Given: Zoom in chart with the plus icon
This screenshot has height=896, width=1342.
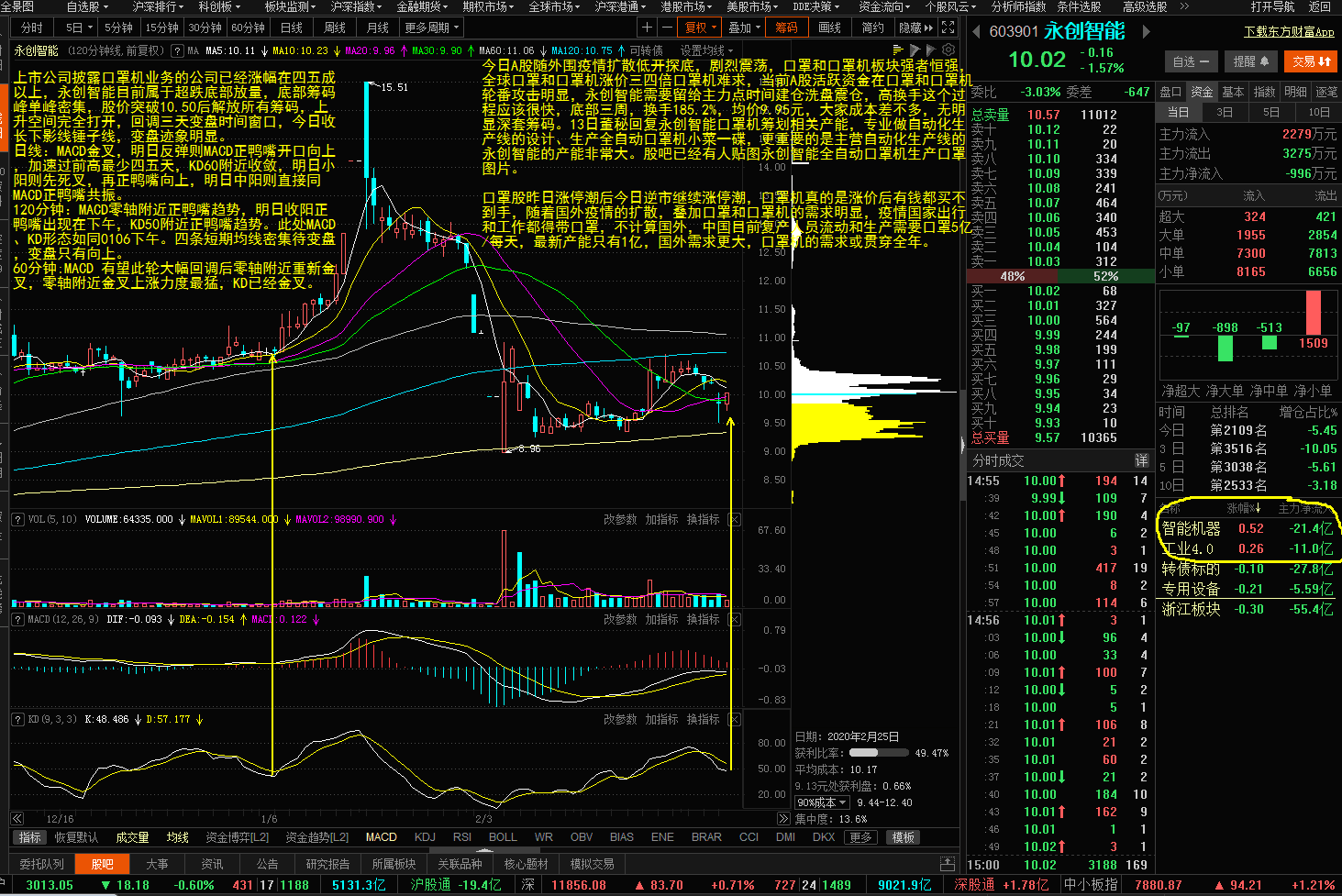Looking at the screenshot, I should pos(647,28).
